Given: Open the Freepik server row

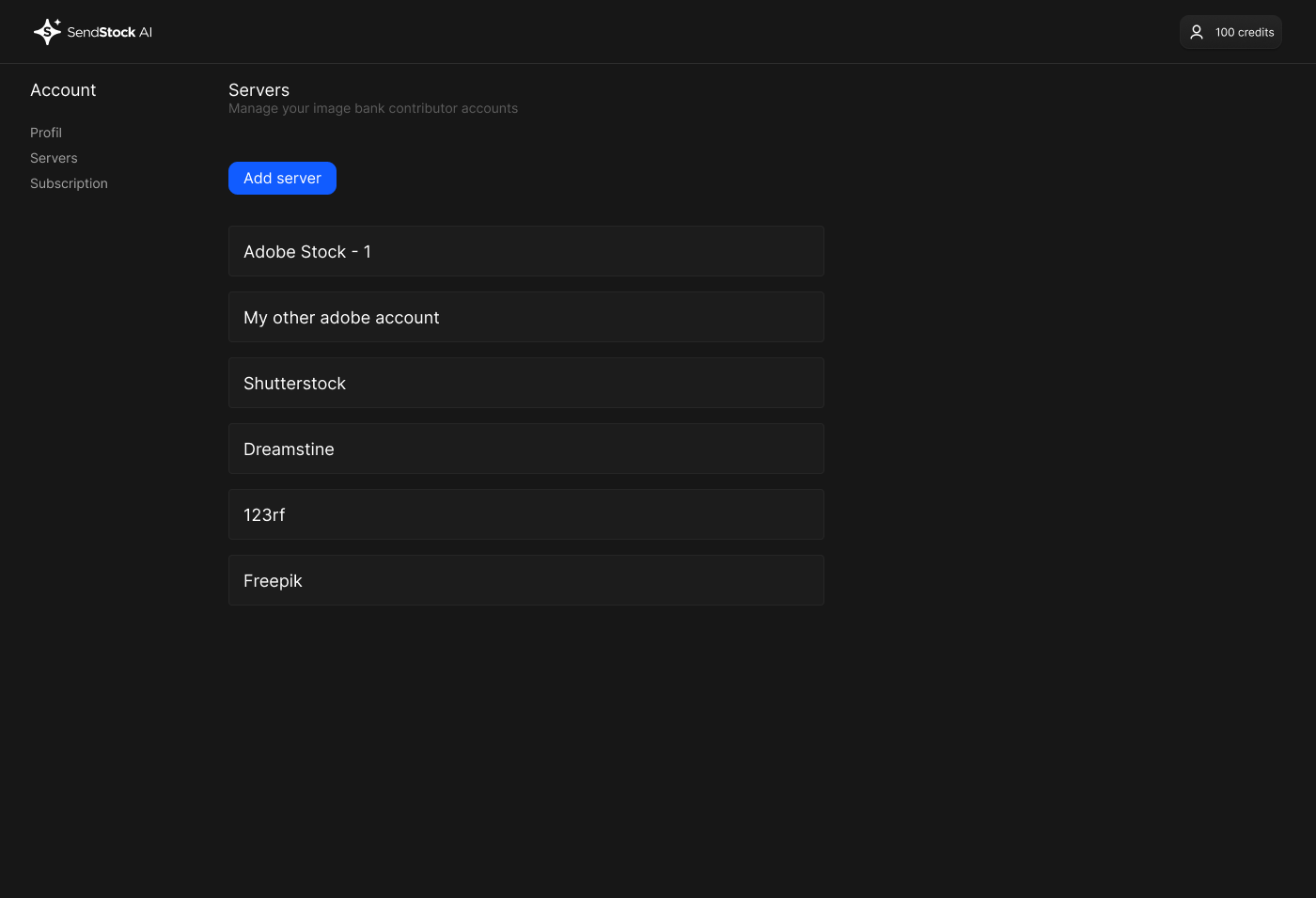Looking at the screenshot, I should [x=526, y=580].
